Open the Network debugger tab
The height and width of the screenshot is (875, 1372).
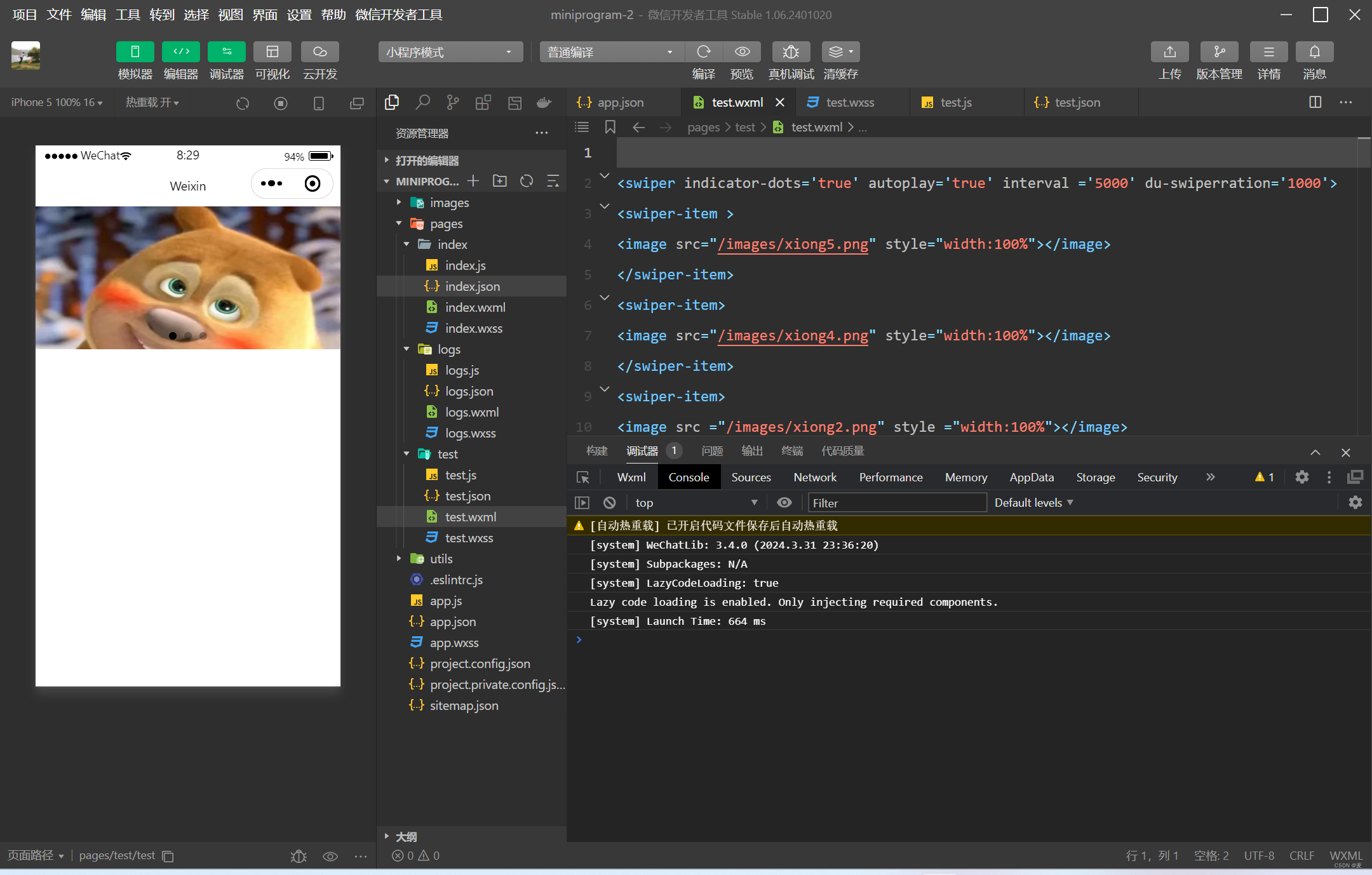pos(815,477)
